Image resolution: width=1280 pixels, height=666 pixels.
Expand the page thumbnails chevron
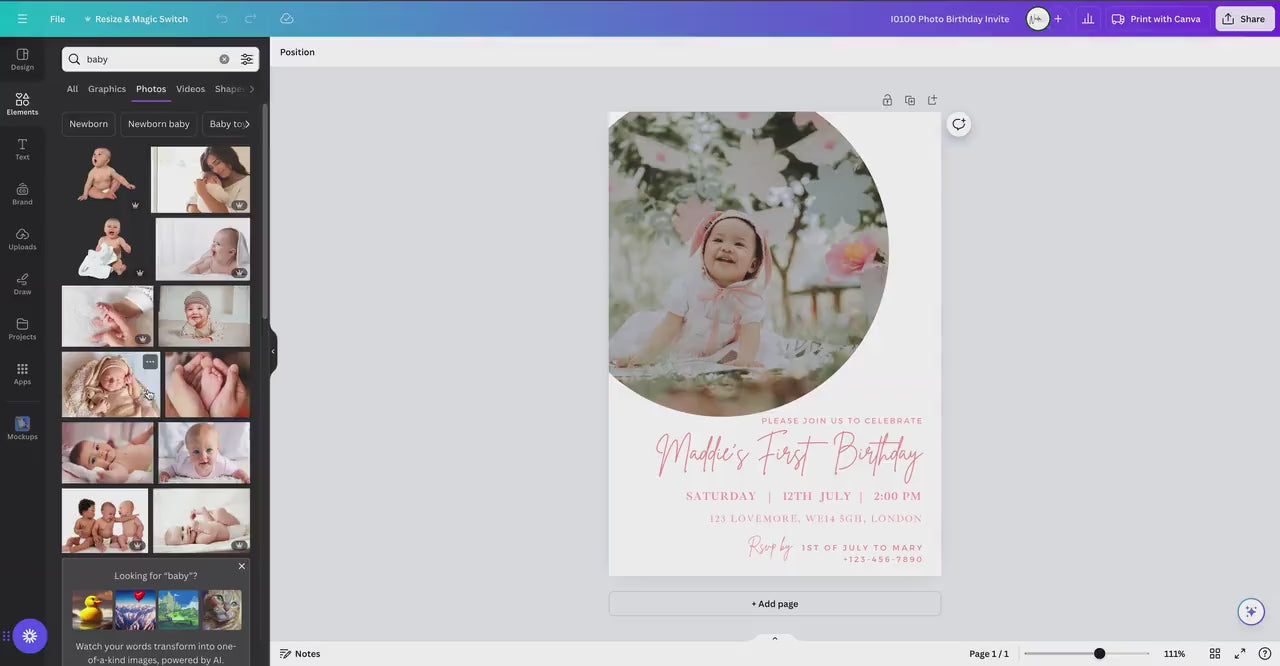tap(774, 638)
